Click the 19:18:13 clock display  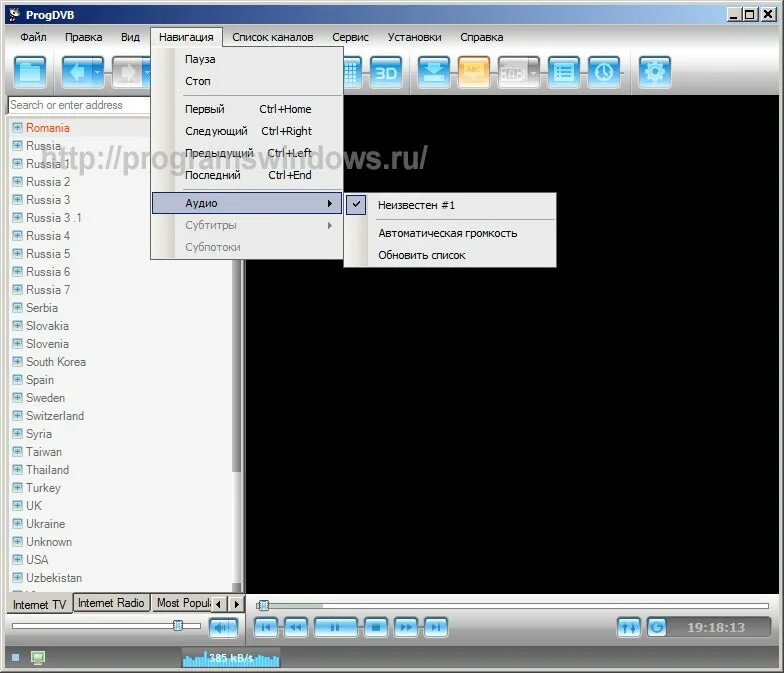tap(716, 627)
